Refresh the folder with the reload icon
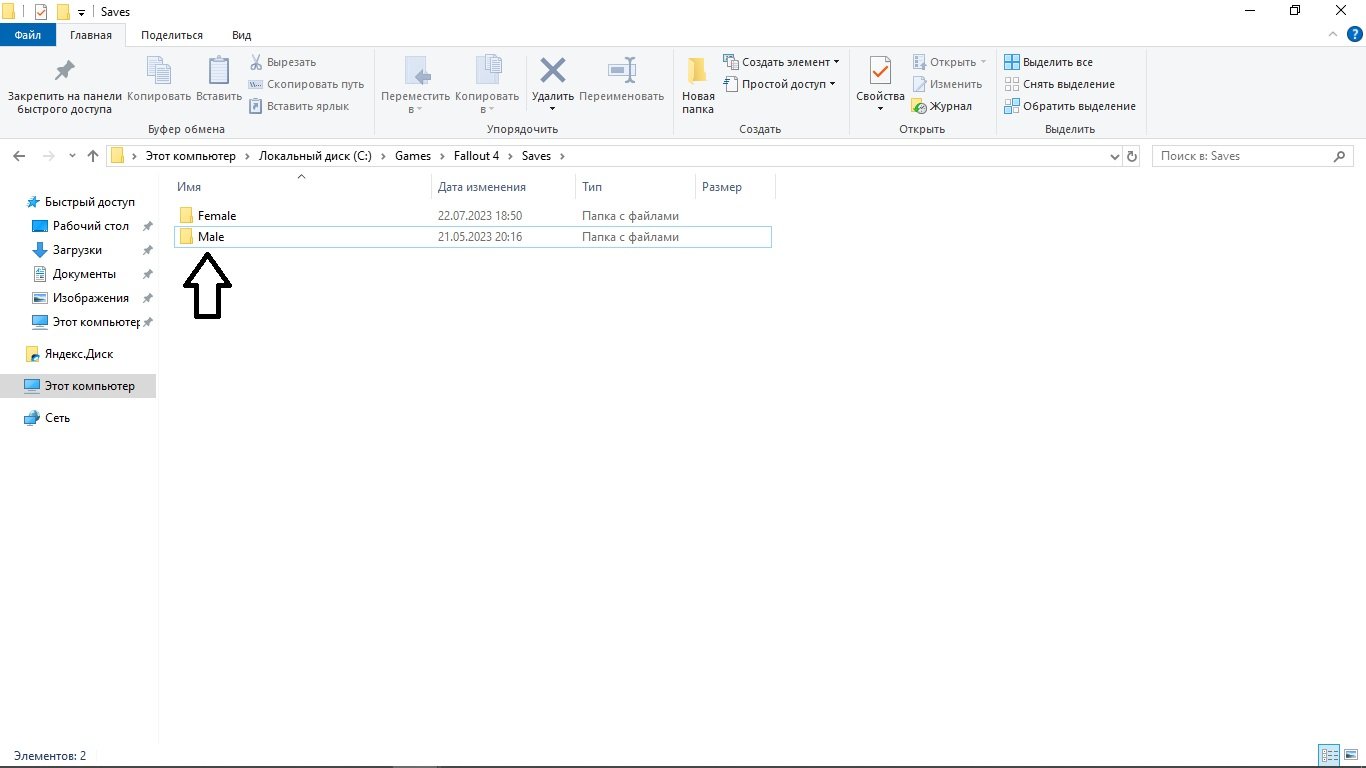The image size is (1366, 768). click(1132, 156)
